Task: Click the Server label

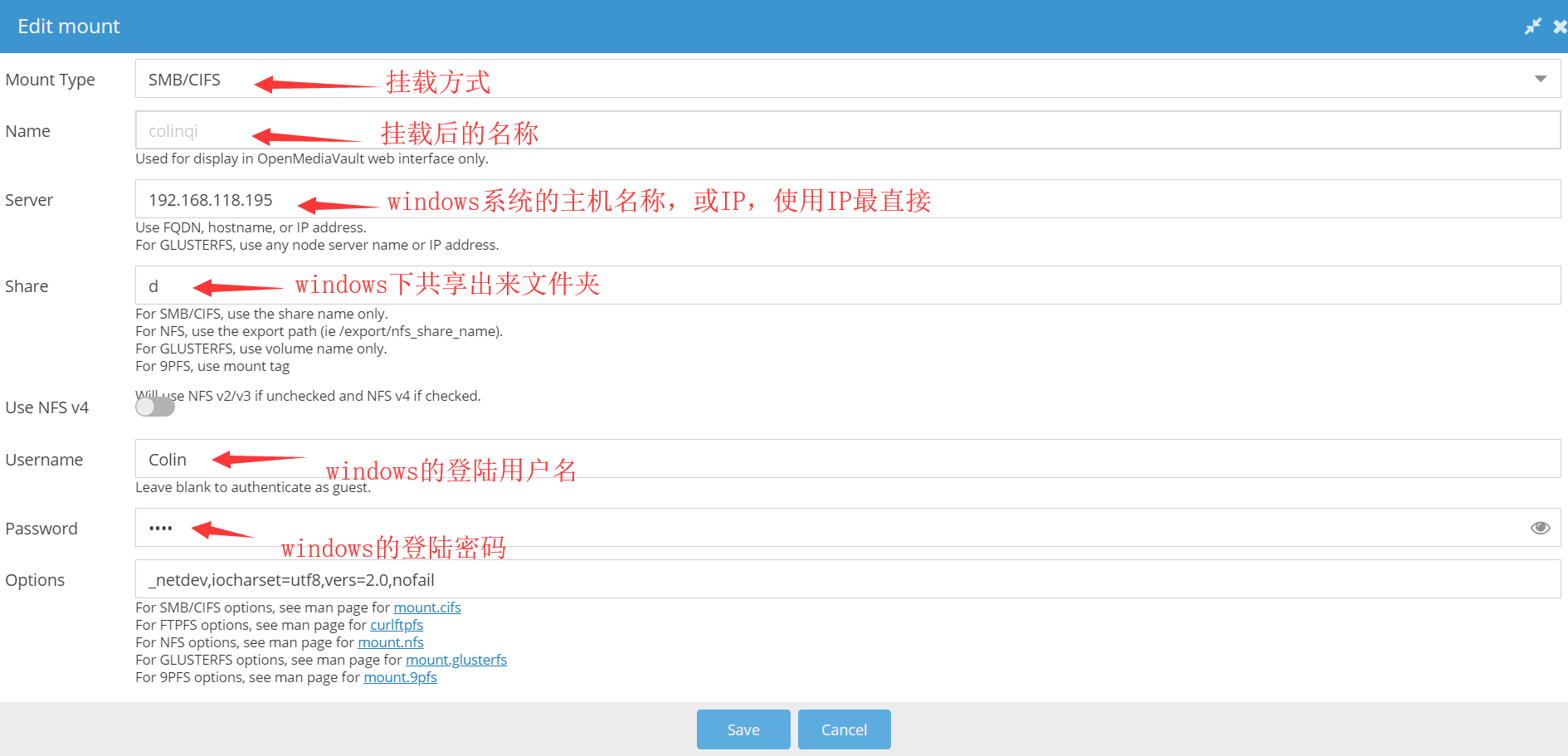Action: [29, 200]
